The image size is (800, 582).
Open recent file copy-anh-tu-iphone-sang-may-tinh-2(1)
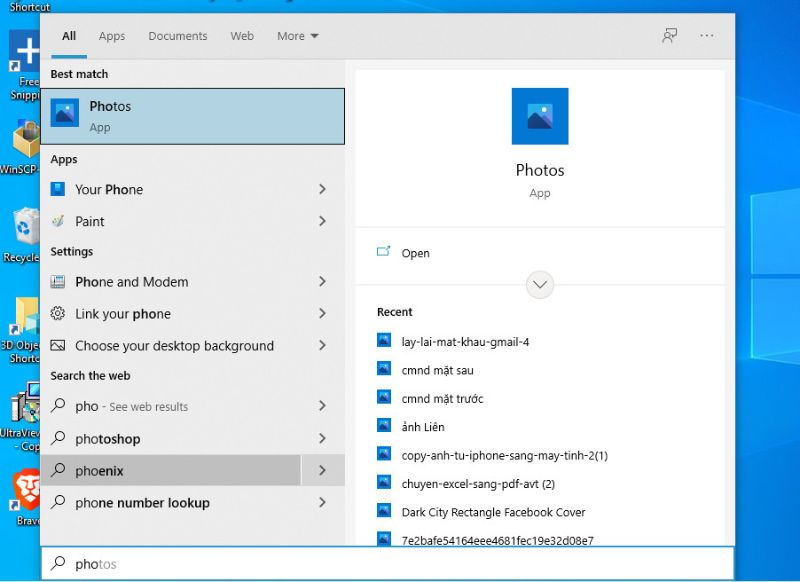point(505,455)
